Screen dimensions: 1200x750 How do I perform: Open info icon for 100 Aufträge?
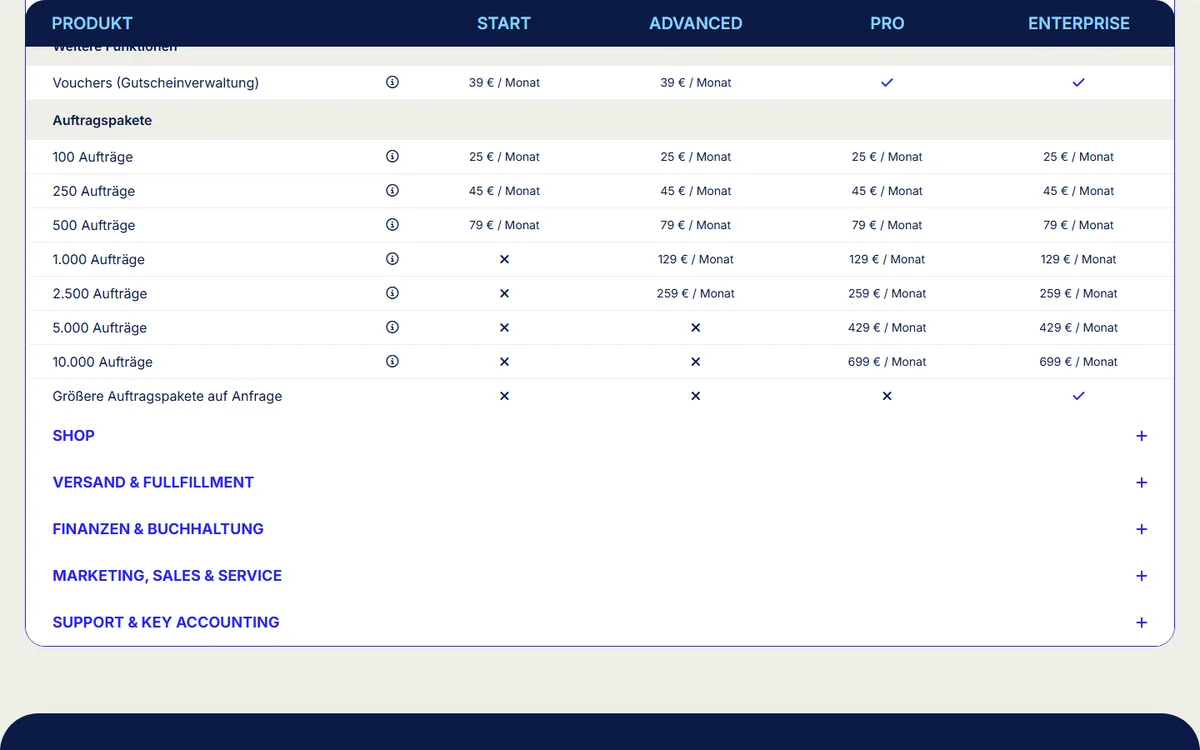pos(392,156)
